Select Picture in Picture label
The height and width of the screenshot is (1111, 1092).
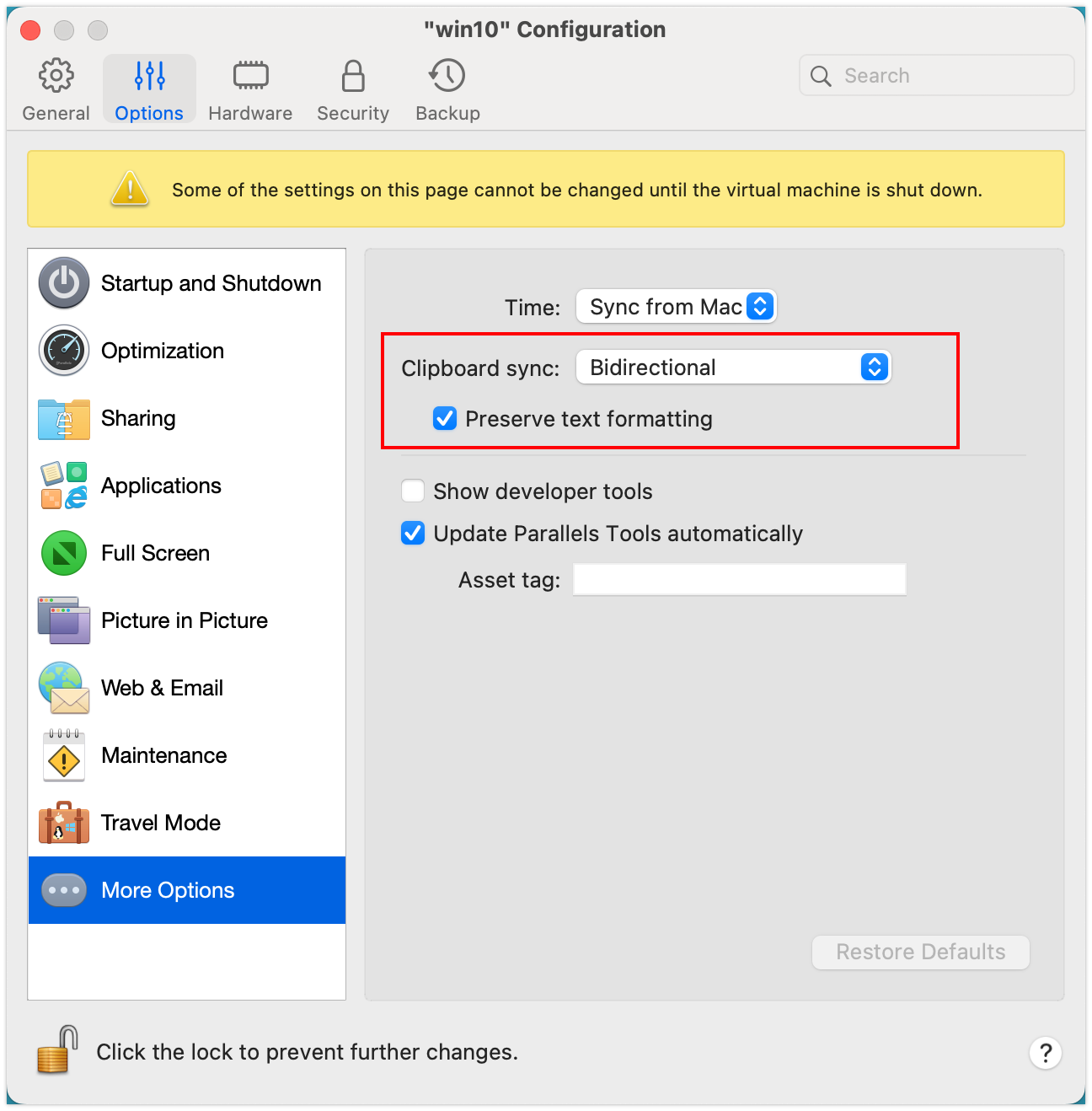185,620
